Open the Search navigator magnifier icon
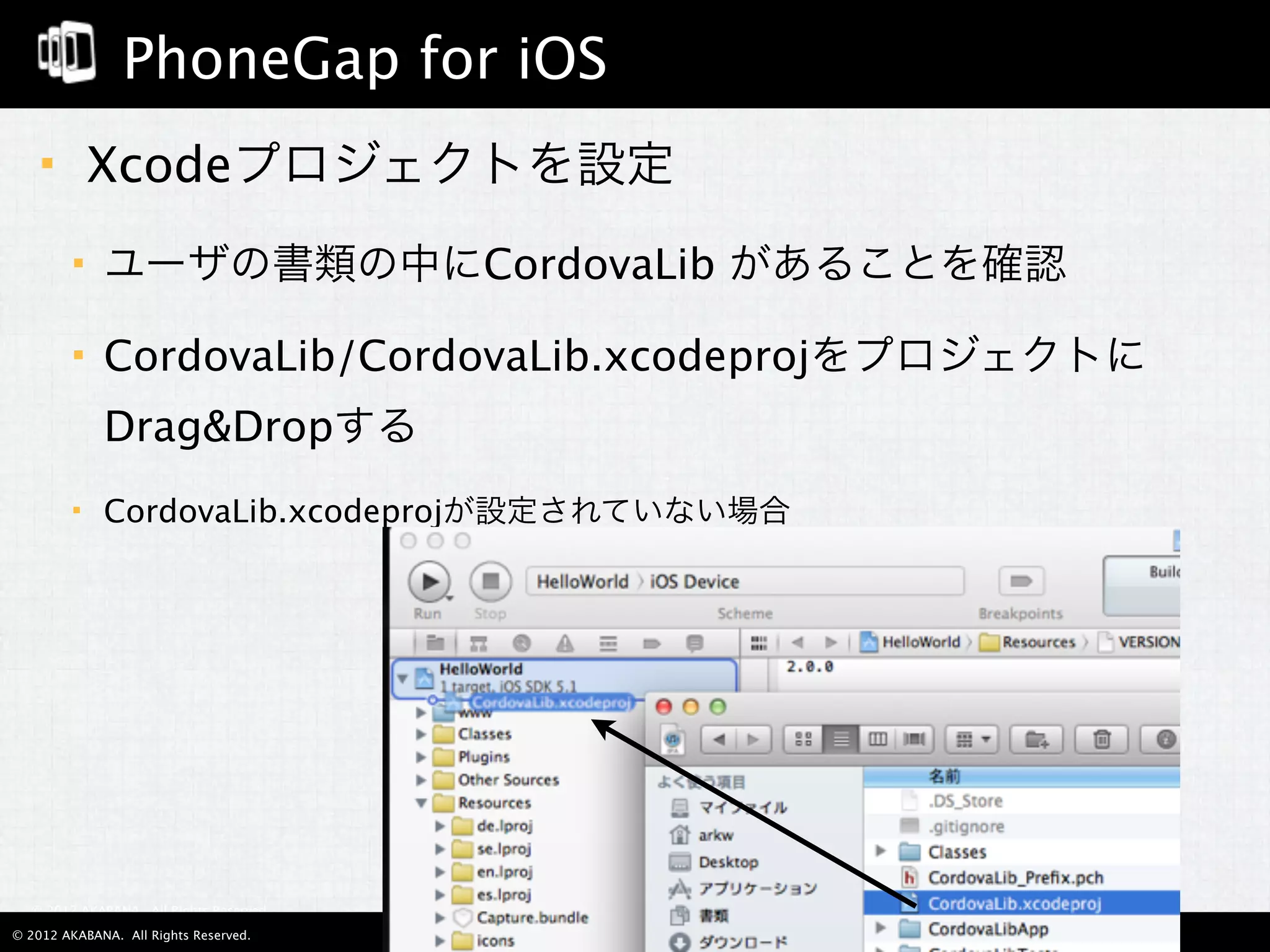1270x952 pixels. click(522, 643)
